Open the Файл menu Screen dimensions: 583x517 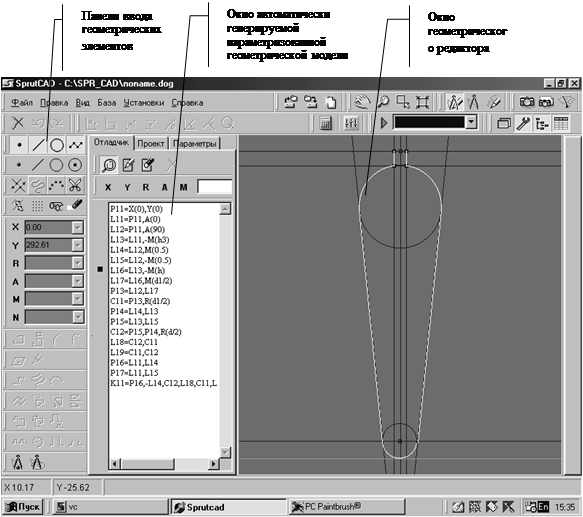click(22, 103)
